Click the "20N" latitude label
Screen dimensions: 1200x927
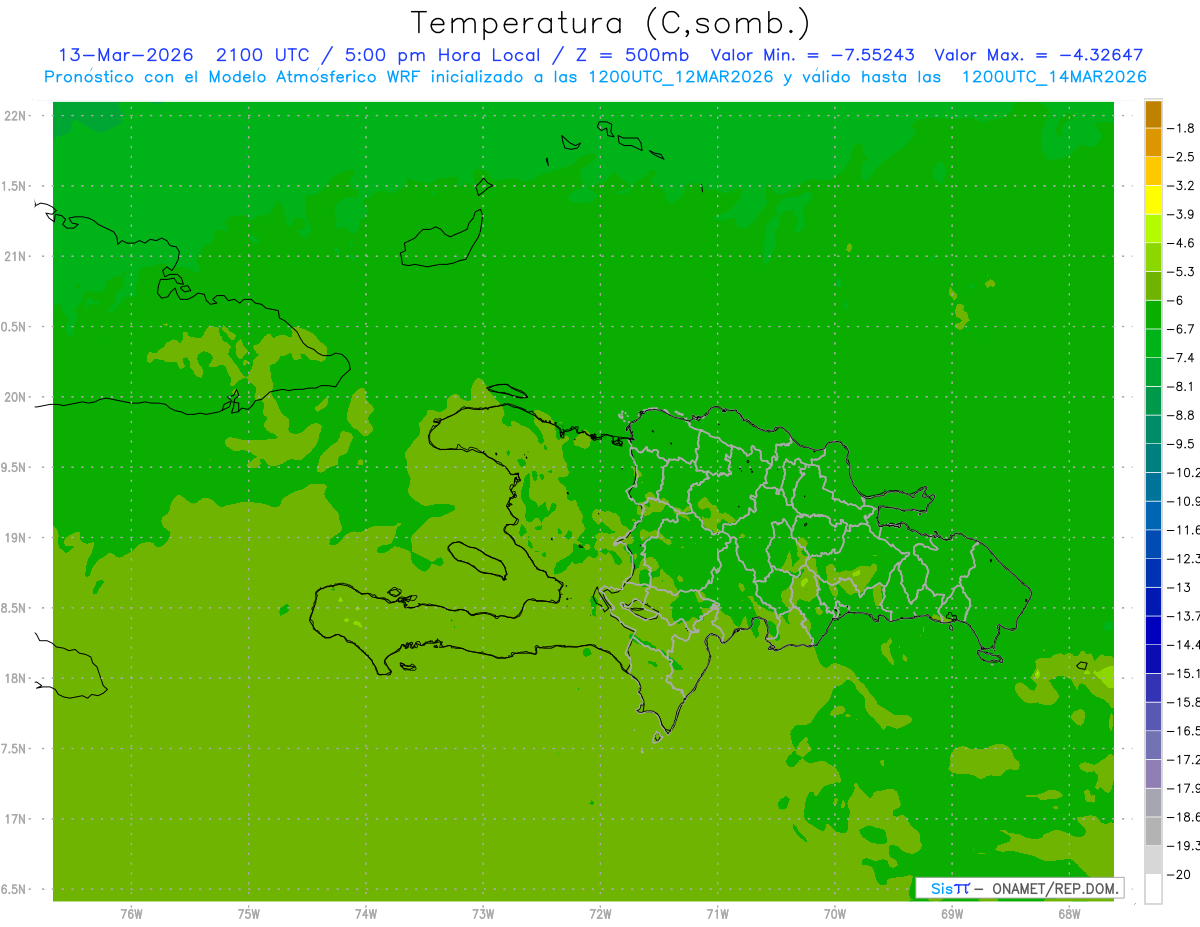[x=15, y=397]
